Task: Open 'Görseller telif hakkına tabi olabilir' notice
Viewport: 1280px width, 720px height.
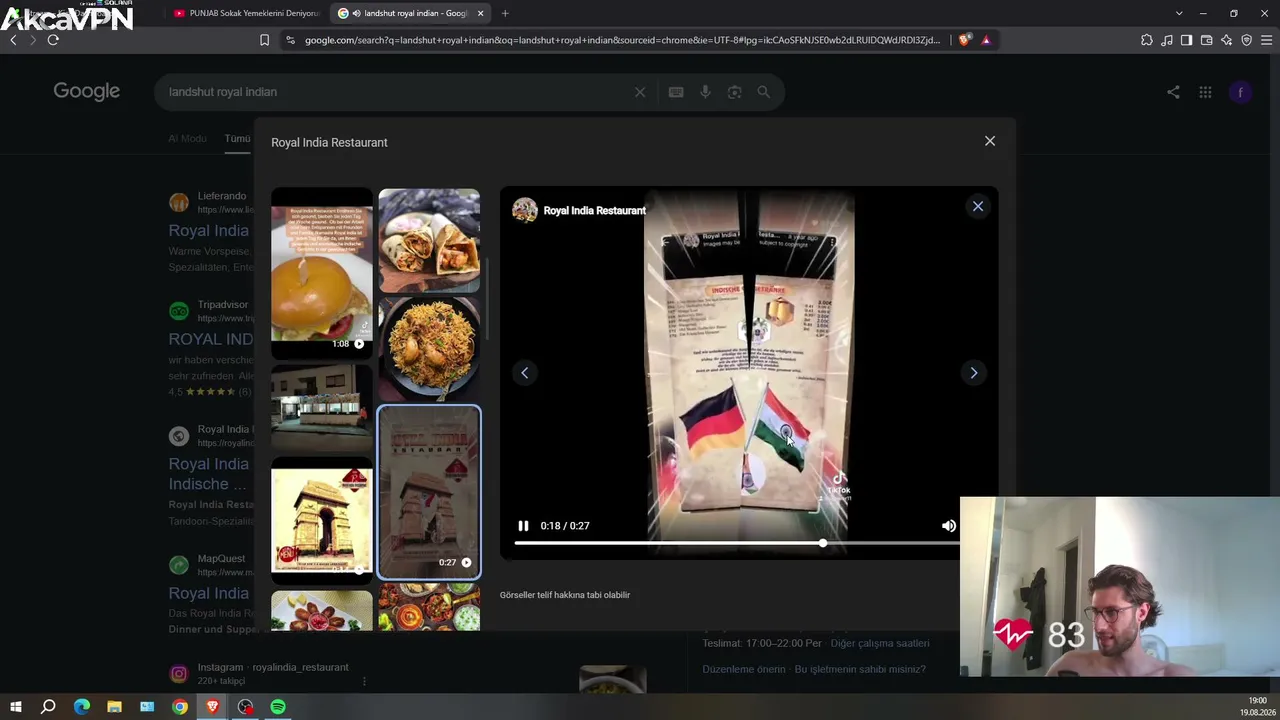Action: pos(565,595)
